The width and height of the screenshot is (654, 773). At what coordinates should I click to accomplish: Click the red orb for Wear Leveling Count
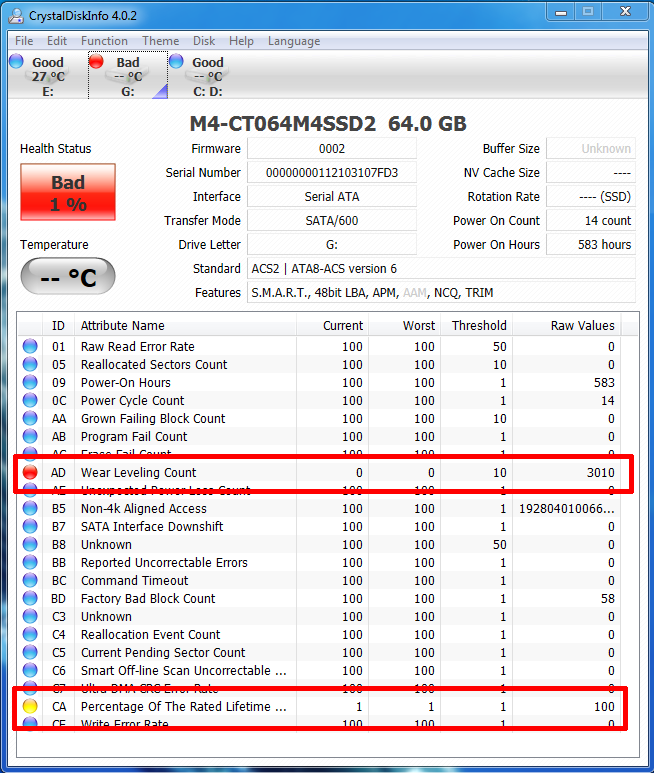tap(30, 472)
